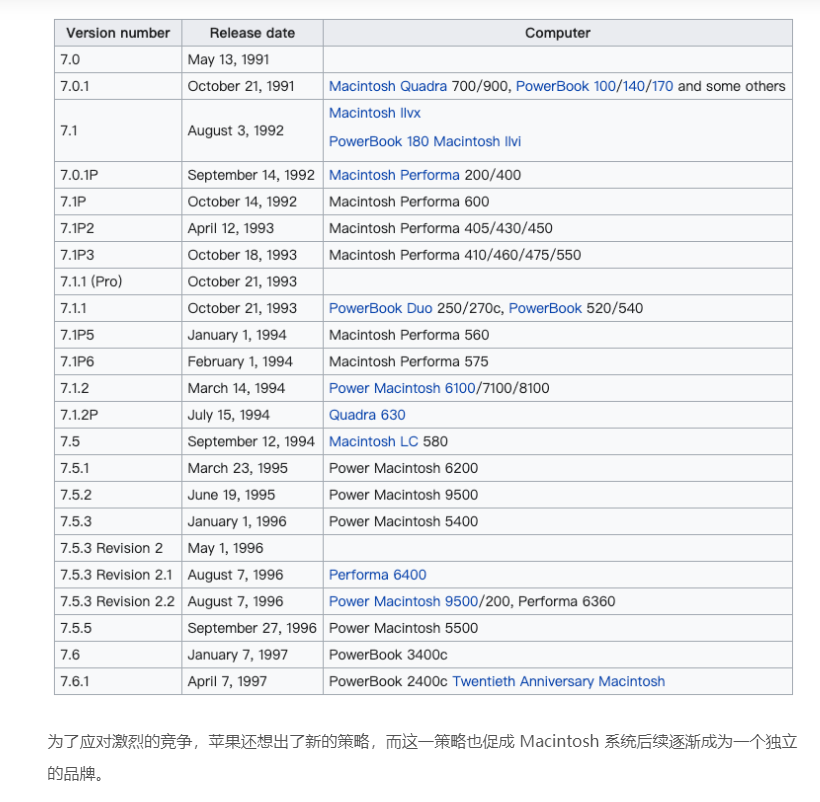Select the version cell 7.6.1
Screen dimensions: 820x802
(x=118, y=682)
